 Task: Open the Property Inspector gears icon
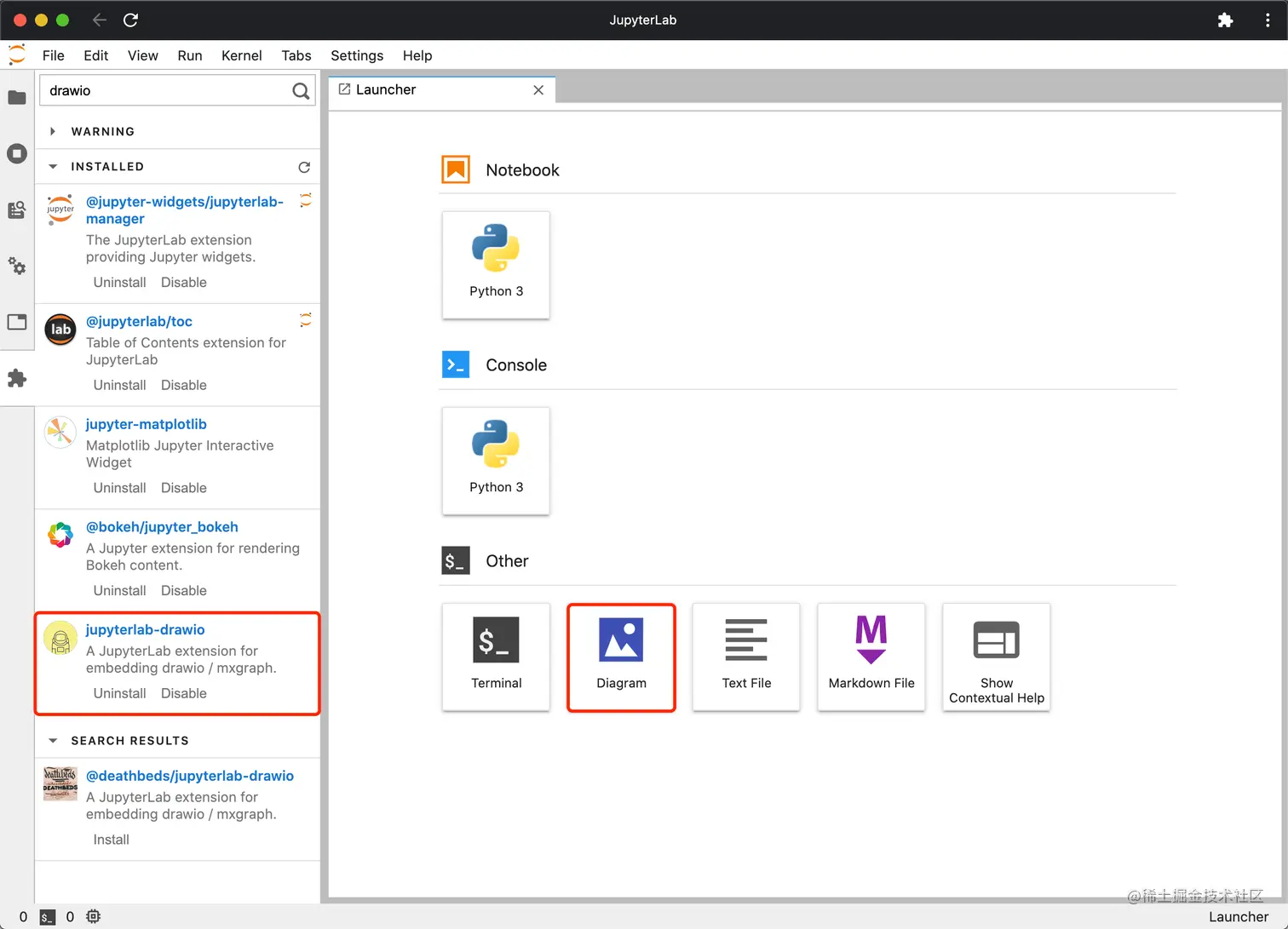tap(17, 266)
